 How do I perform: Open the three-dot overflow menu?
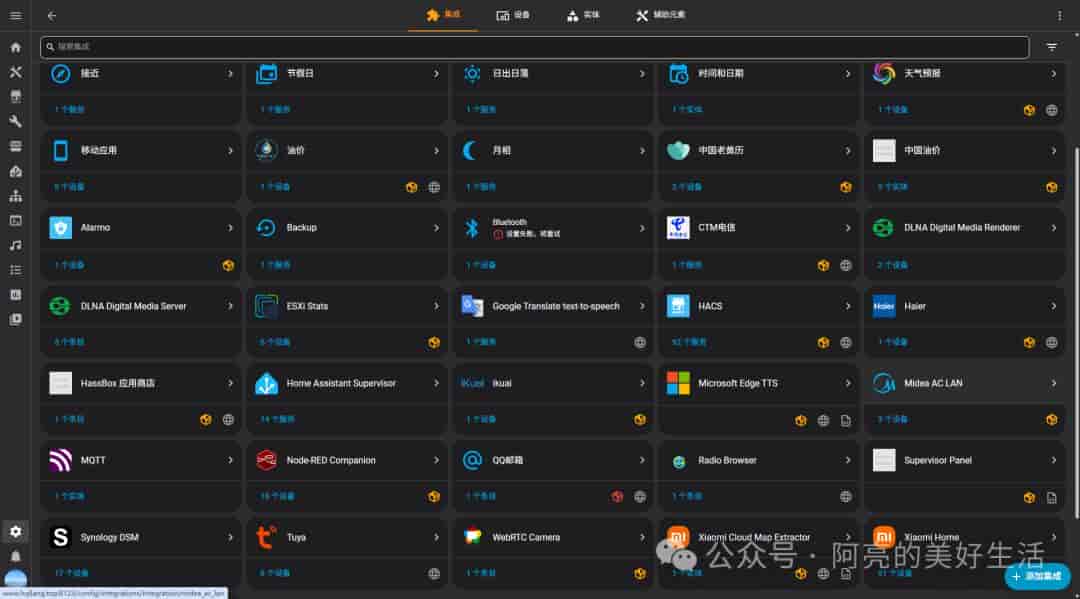1059,15
